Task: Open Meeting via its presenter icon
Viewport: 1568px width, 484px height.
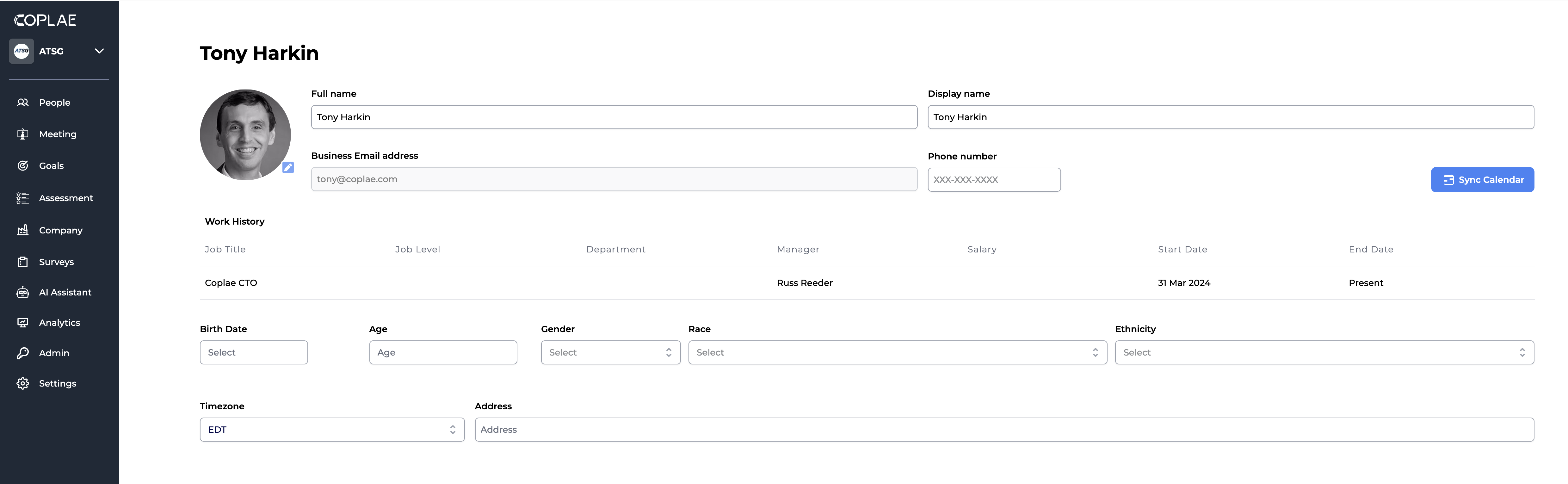Action: coord(22,134)
